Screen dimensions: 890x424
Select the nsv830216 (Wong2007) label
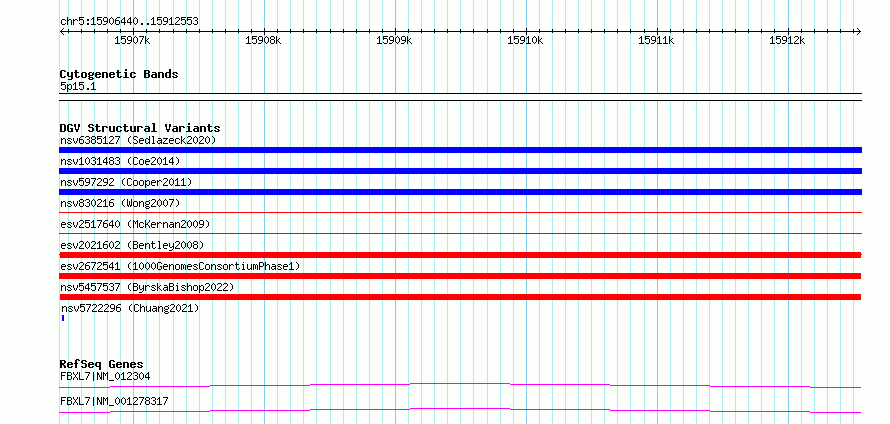click(x=120, y=203)
